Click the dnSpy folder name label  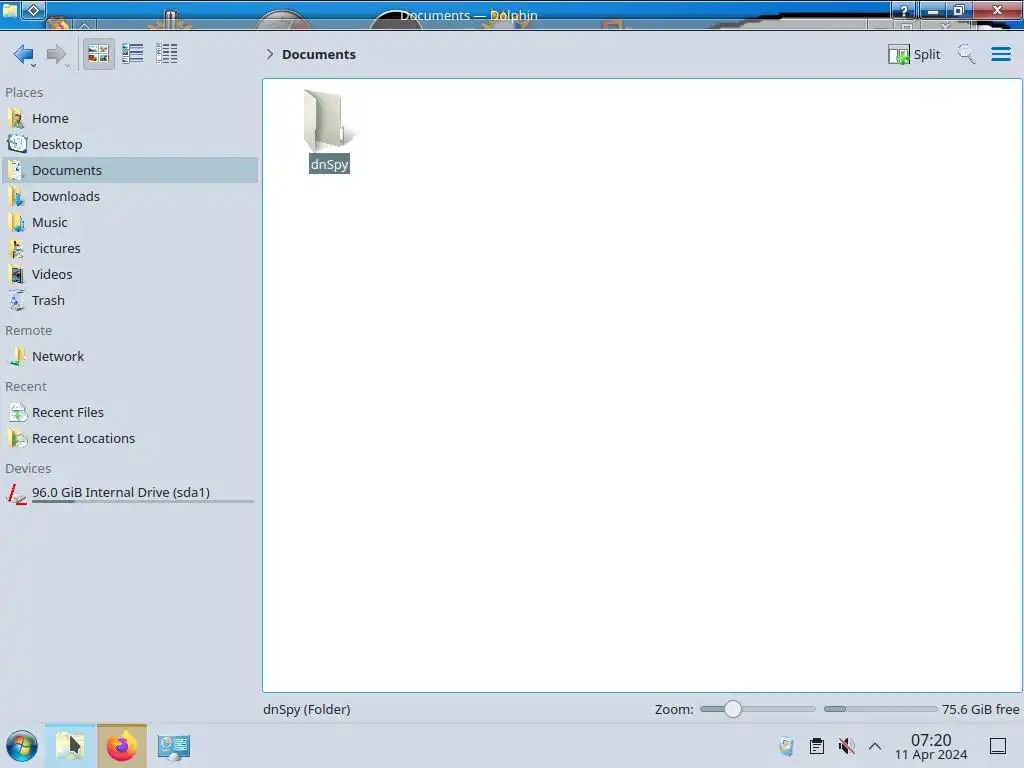[329, 164]
